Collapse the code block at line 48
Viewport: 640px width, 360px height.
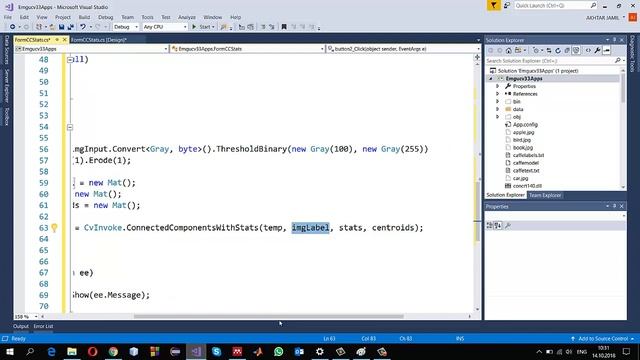coord(70,60)
